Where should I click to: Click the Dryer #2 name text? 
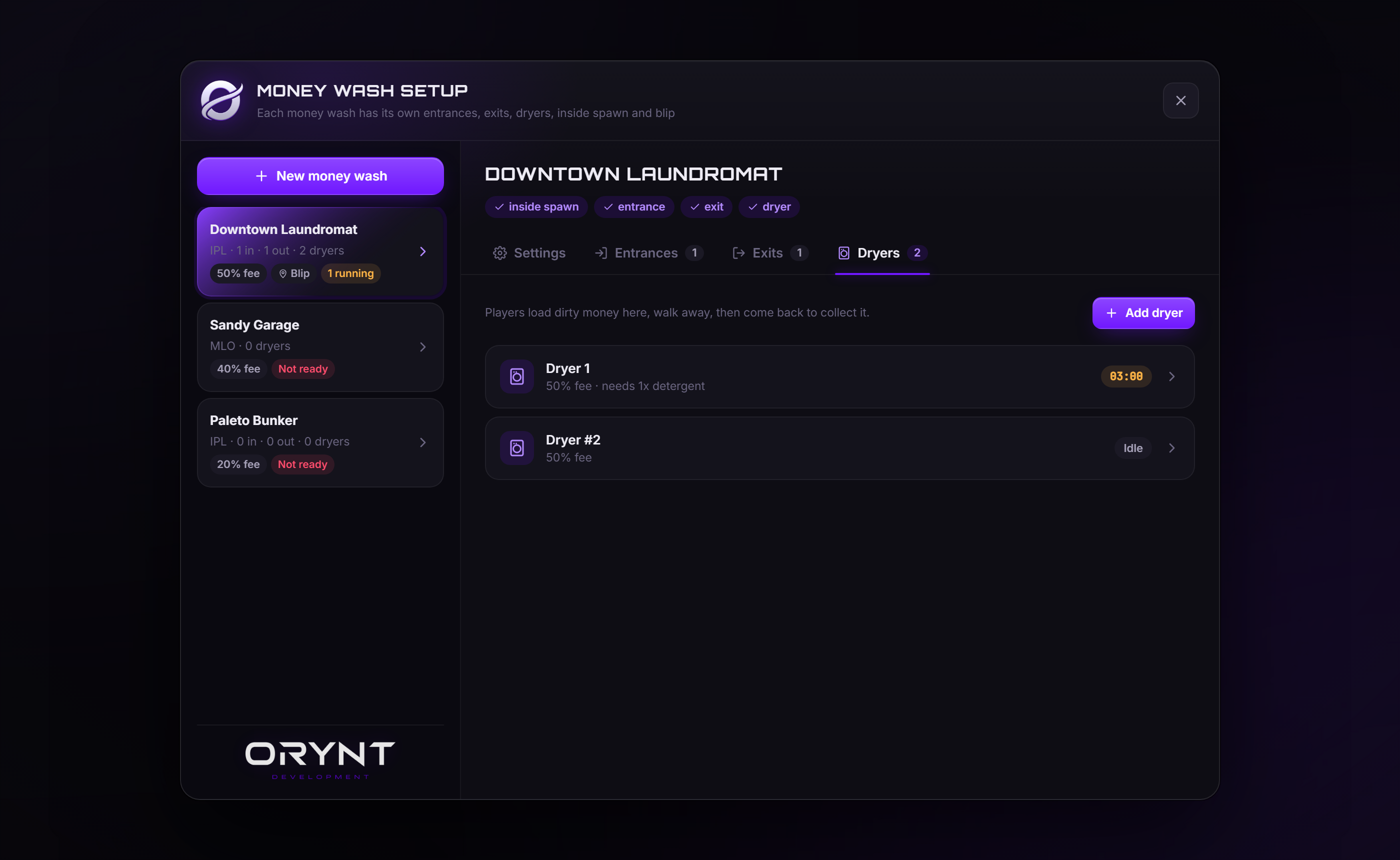[573, 440]
